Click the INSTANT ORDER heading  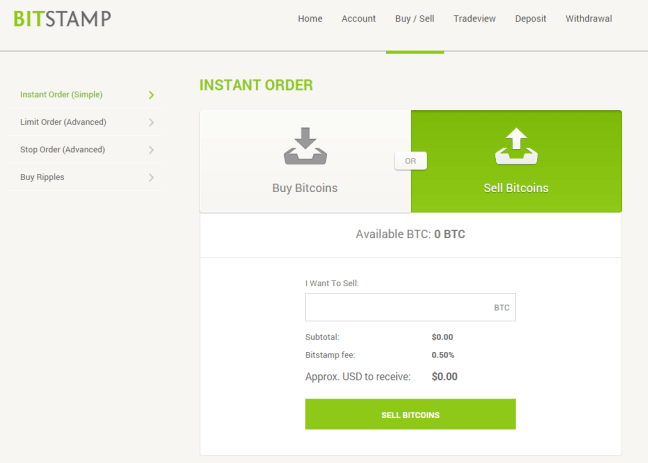[256, 85]
